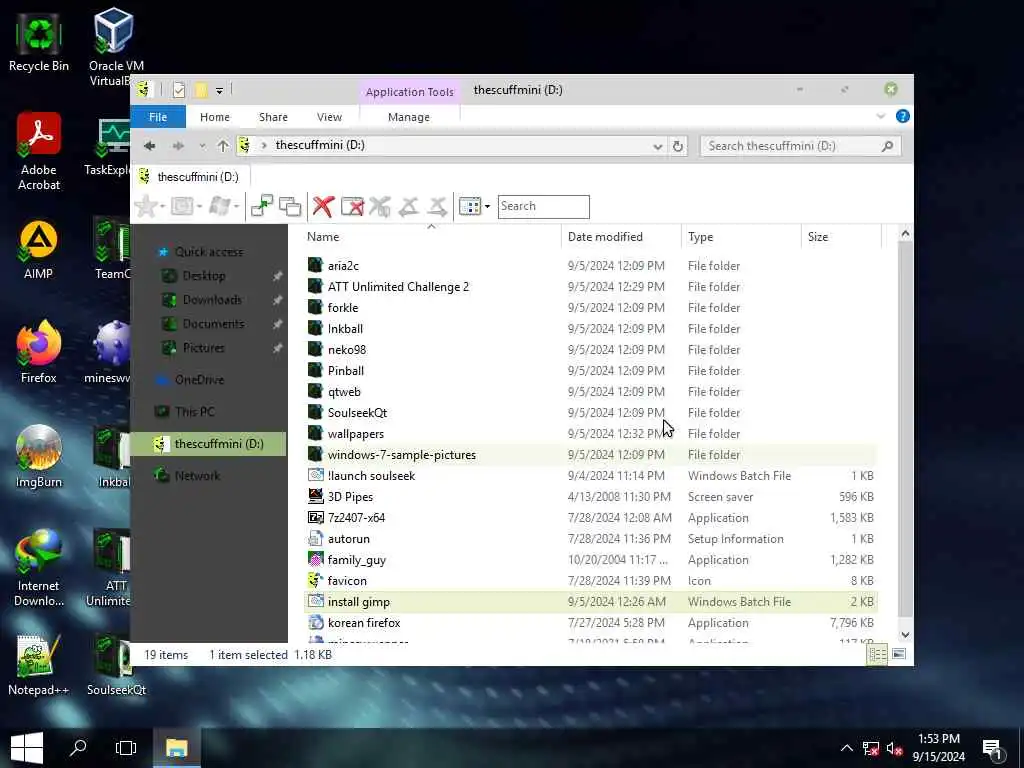This screenshot has width=1024, height=768.
Task: Switch to the Home ribbon tab
Action: point(215,117)
